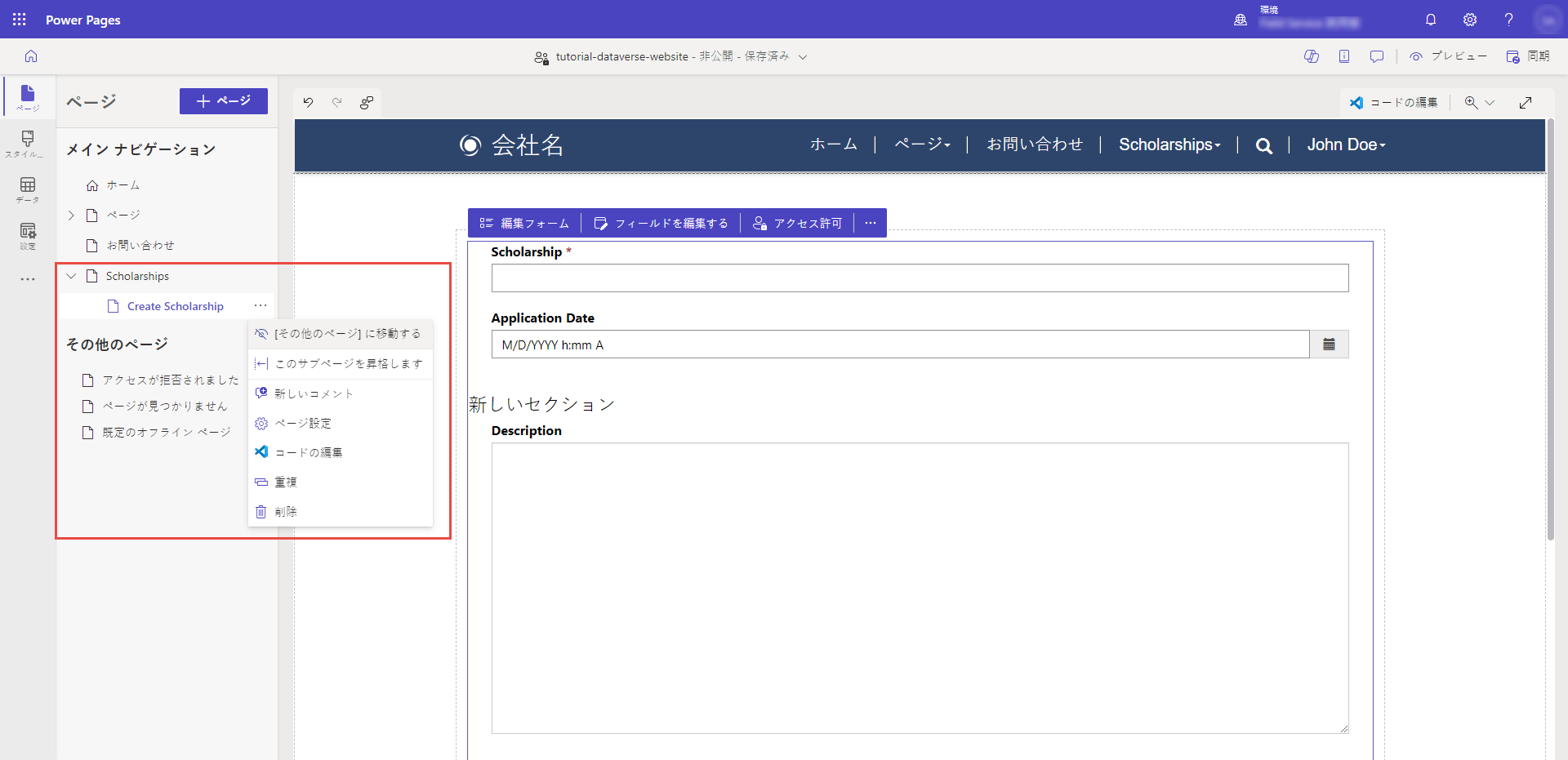Click the sidebar more options ellipsis icon
This screenshot has height=760, width=1568.
pyautogui.click(x=27, y=279)
